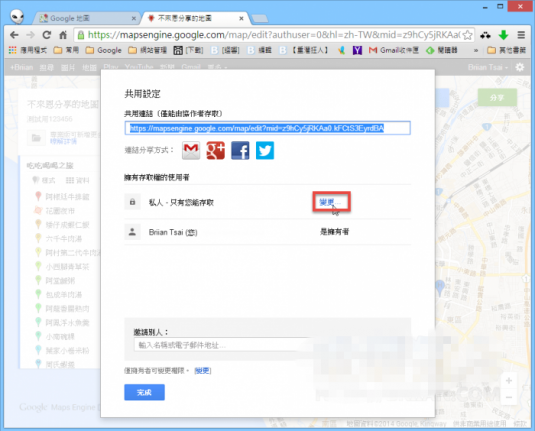Show more bookmarks with the chevron
The width and height of the screenshot is (535, 431).
pos(476,51)
